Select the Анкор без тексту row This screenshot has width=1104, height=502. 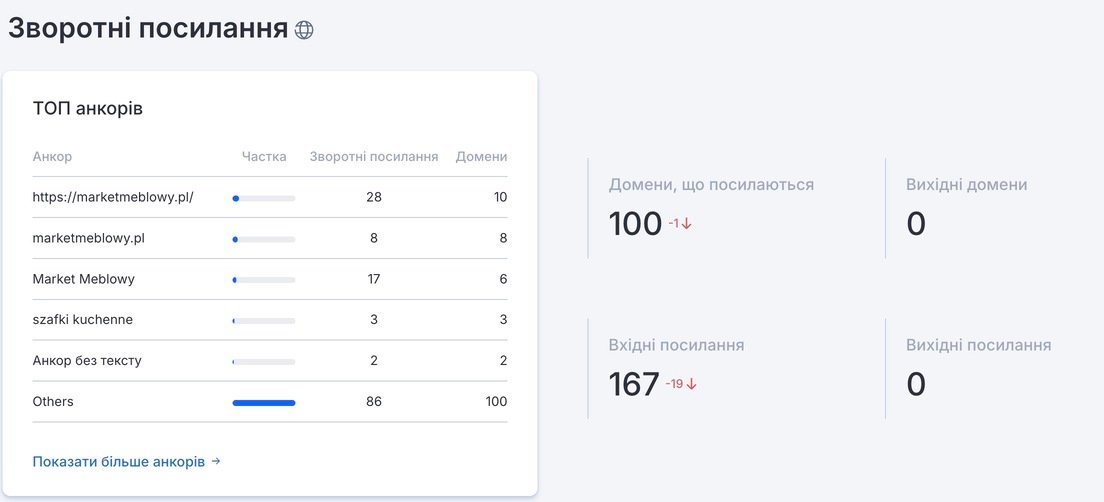[270, 360]
